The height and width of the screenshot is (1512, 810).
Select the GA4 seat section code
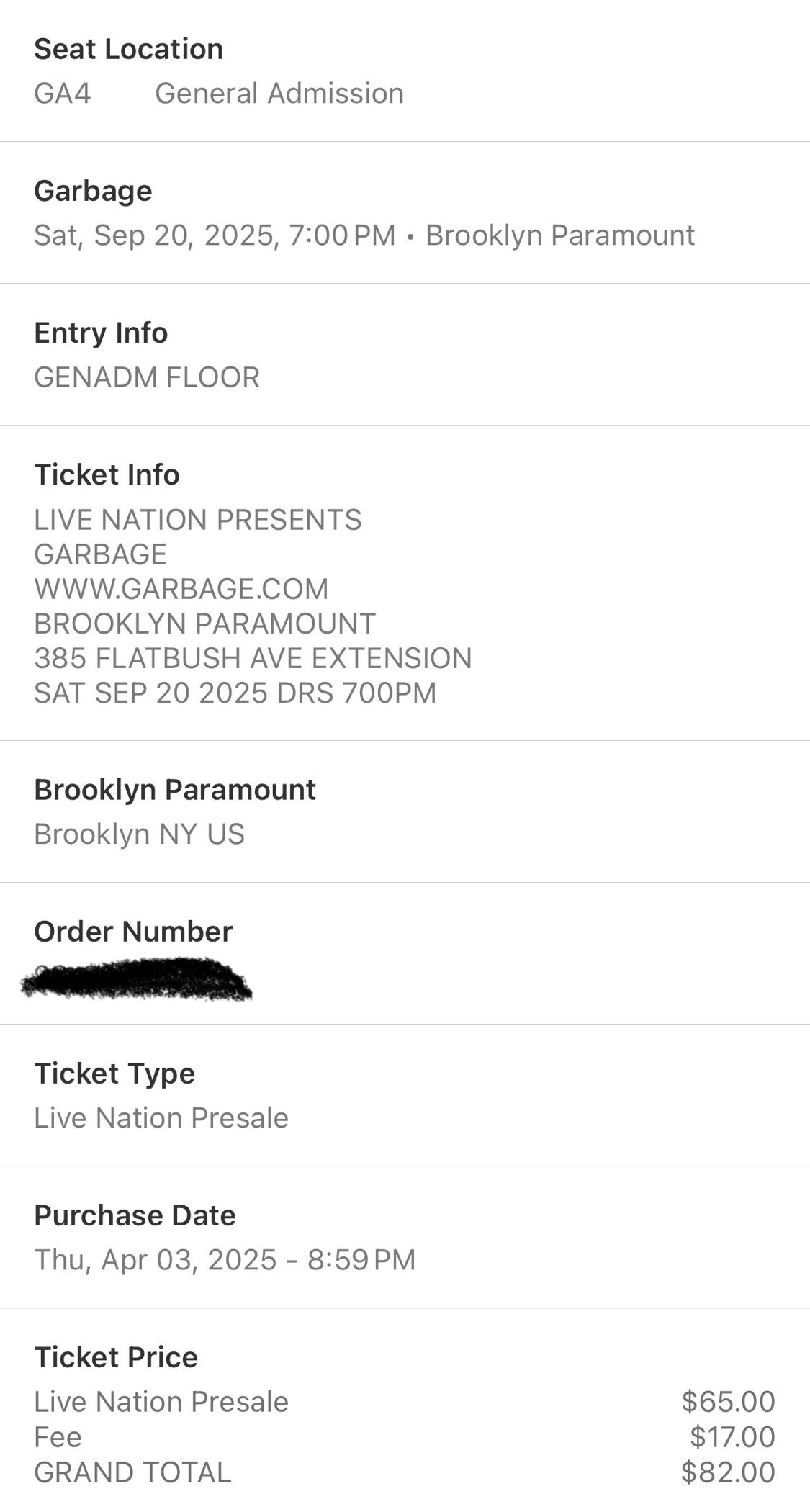(x=63, y=94)
